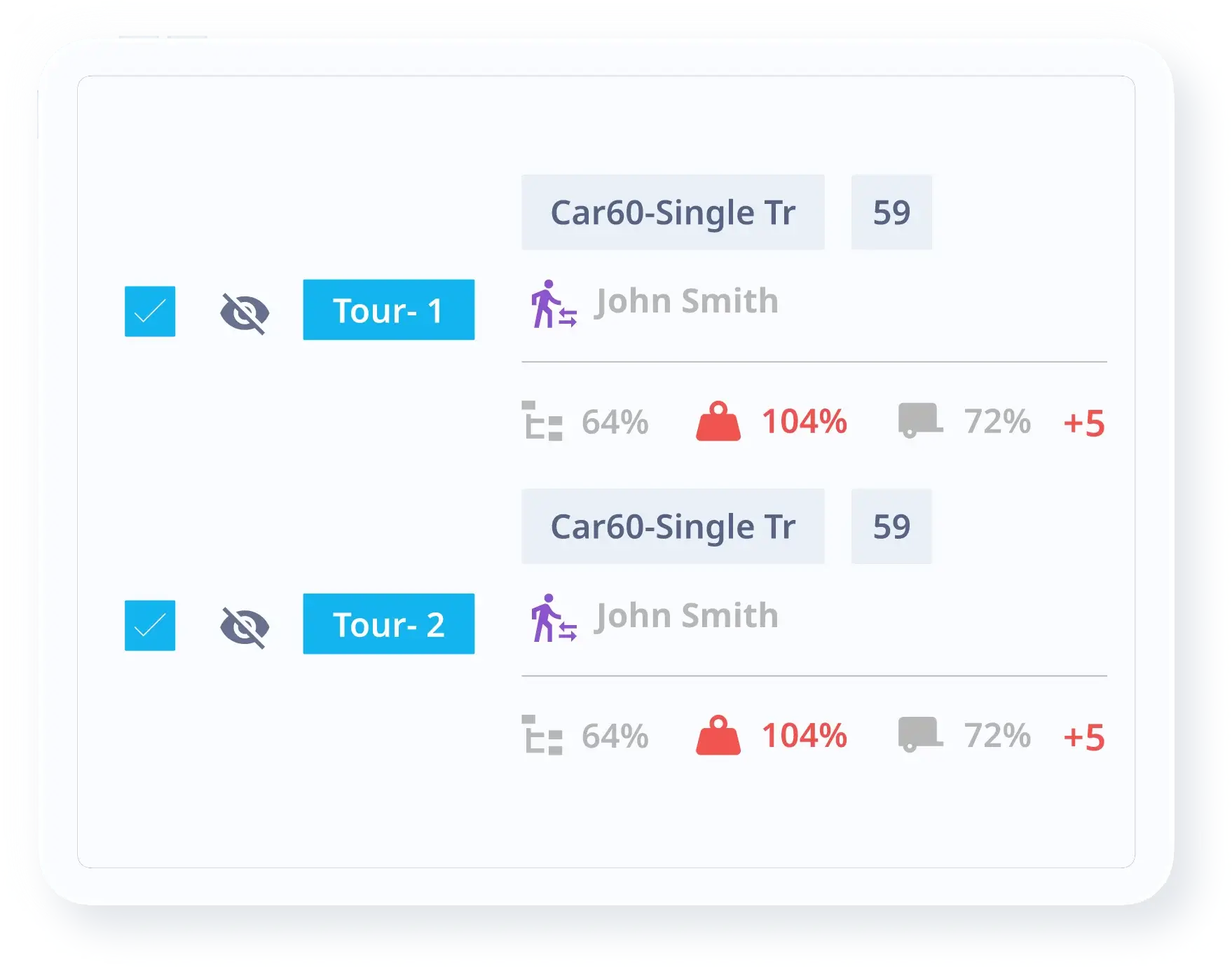
Task: Expand the +5 extra indicators in Tour 2
Action: [x=1083, y=737]
